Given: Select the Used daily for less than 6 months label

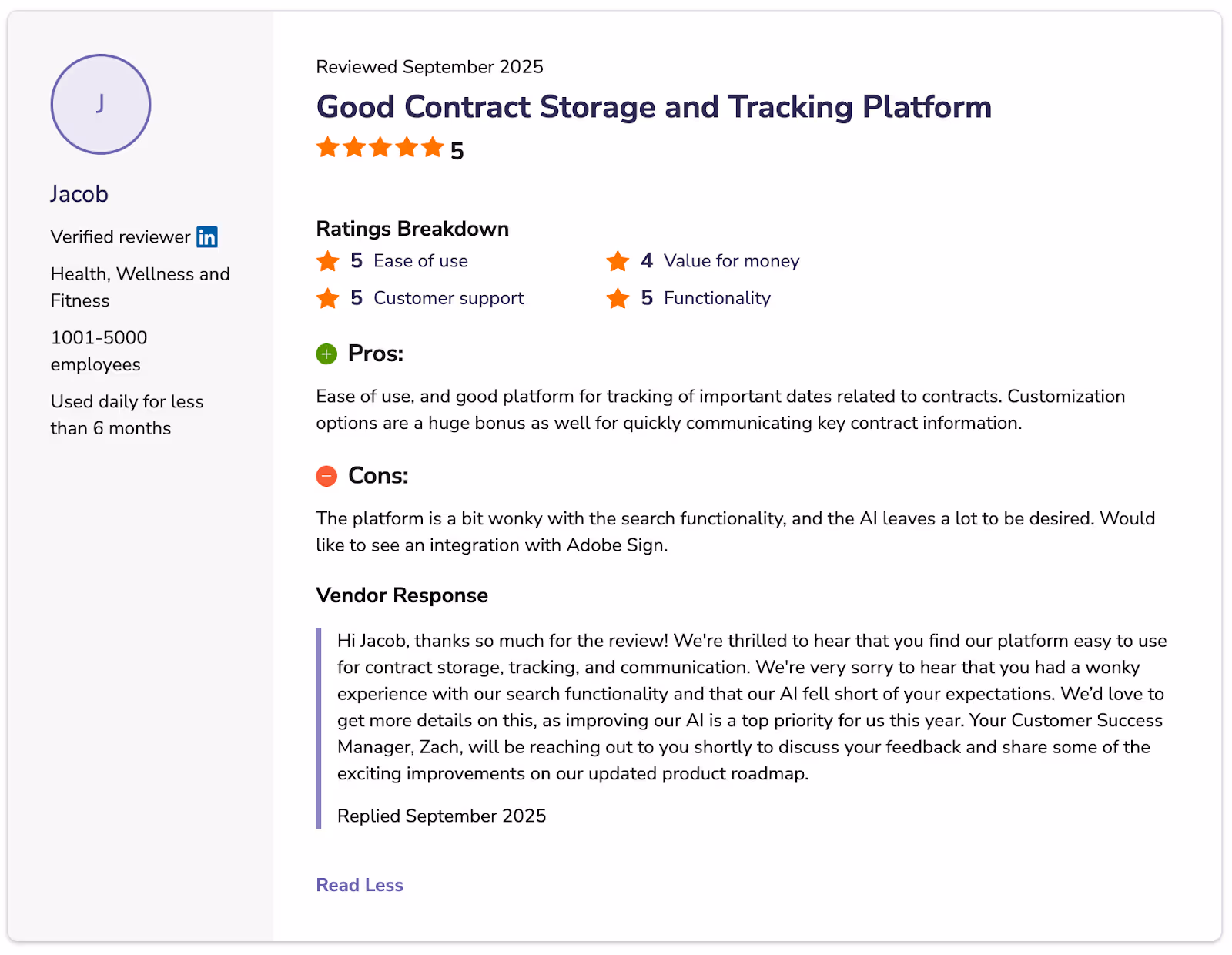Looking at the screenshot, I should (126, 414).
